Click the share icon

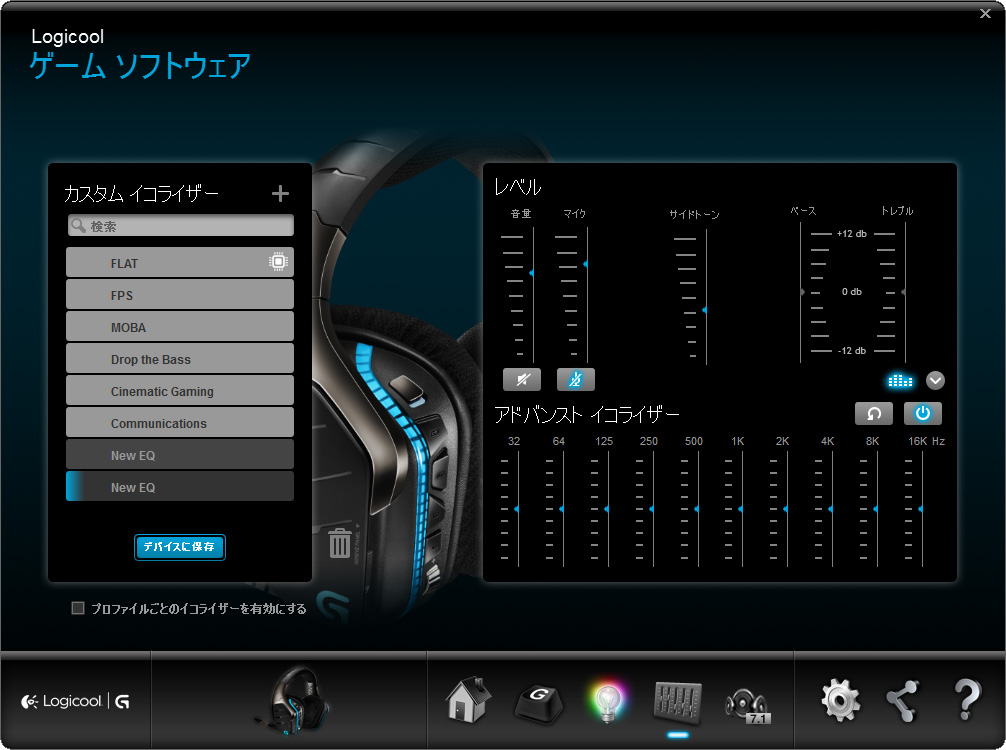point(903,701)
